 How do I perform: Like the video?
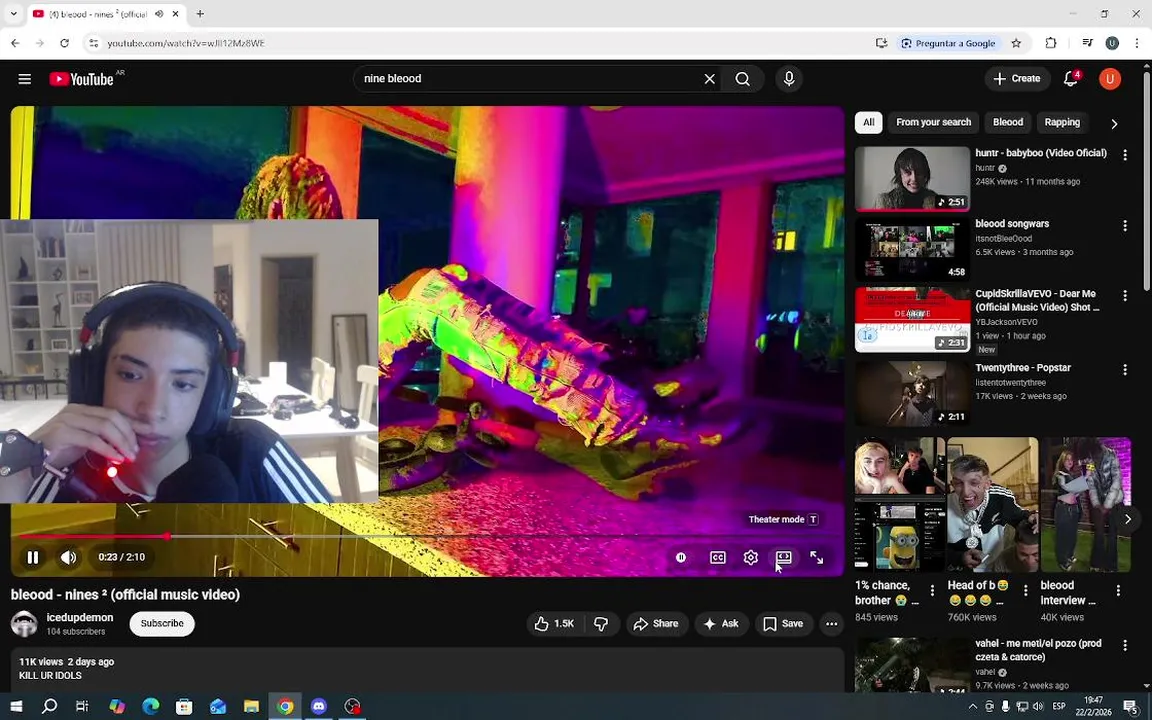point(555,623)
